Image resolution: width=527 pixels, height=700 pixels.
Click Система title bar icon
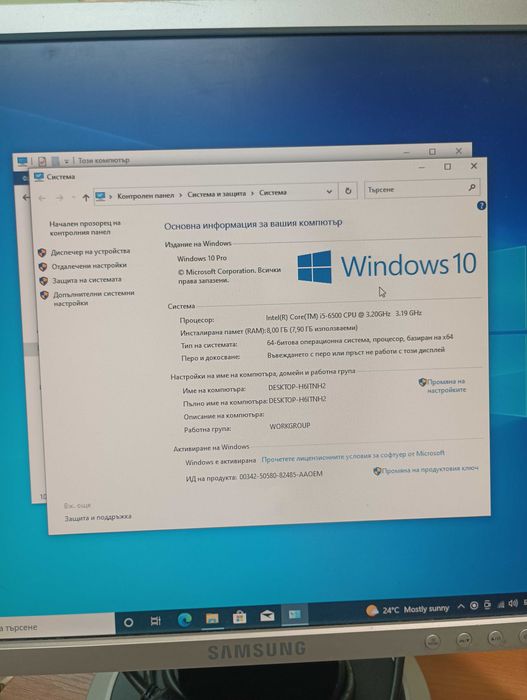39,177
